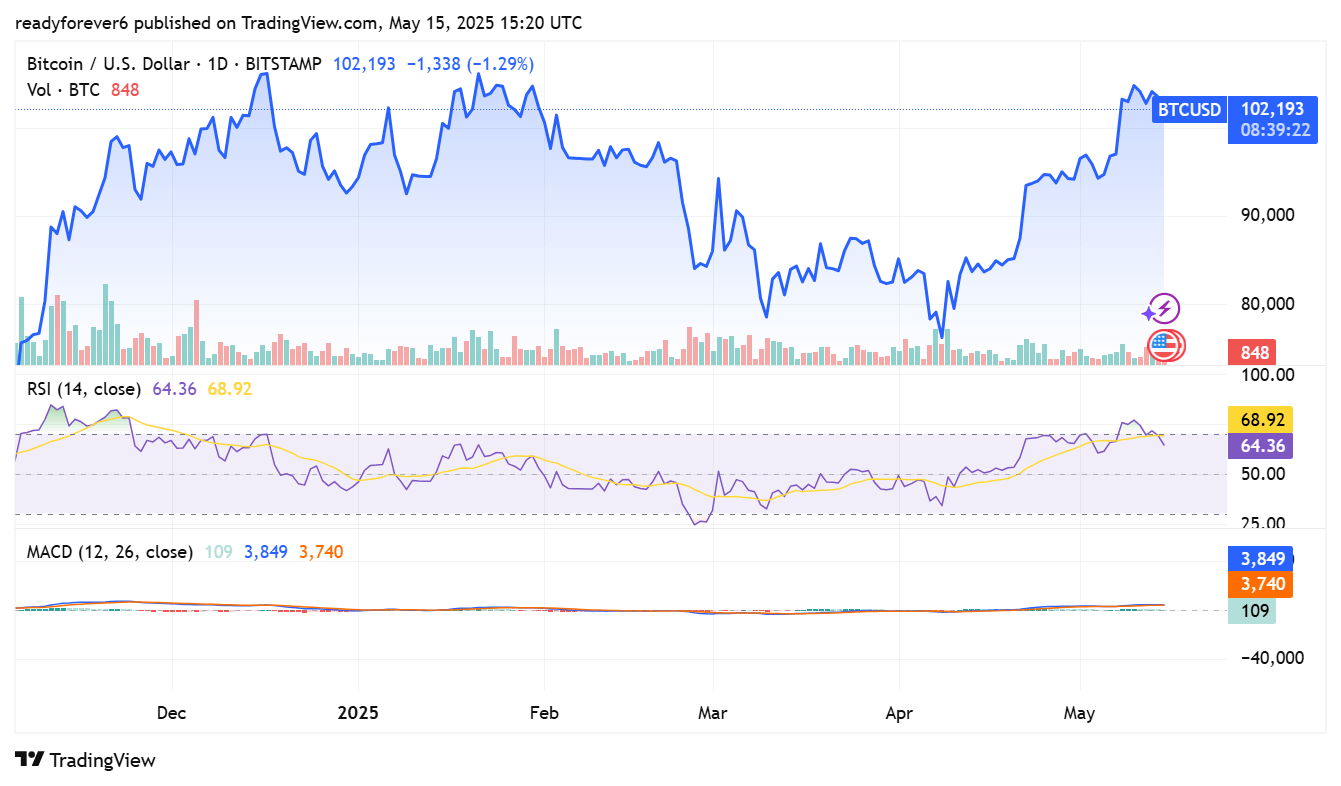
Task: Click the TradingView logo at the bottom
Action: (x=86, y=760)
